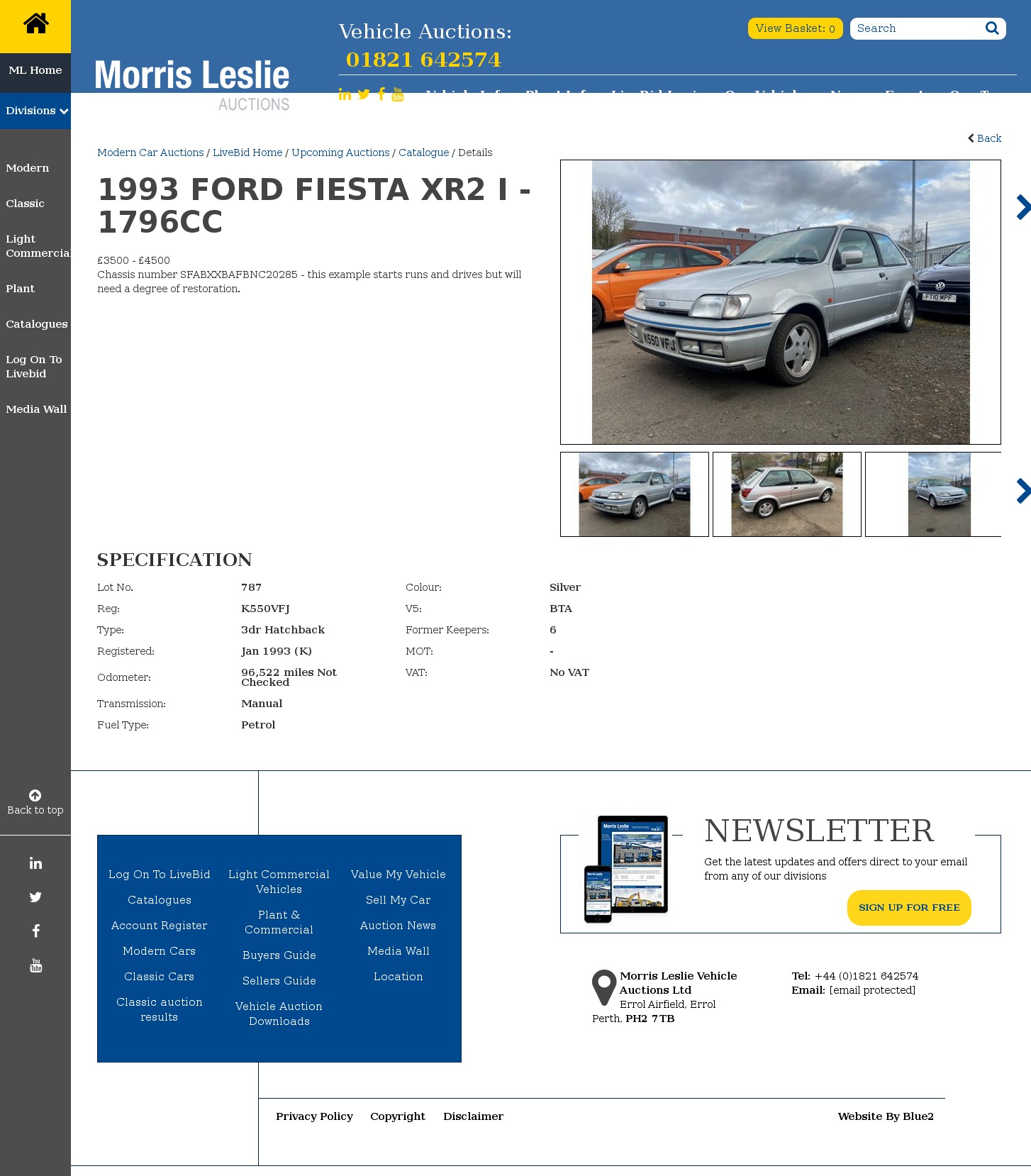Click the next arrow beside thumbnails
The height and width of the screenshot is (1176, 1031).
point(1022,491)
